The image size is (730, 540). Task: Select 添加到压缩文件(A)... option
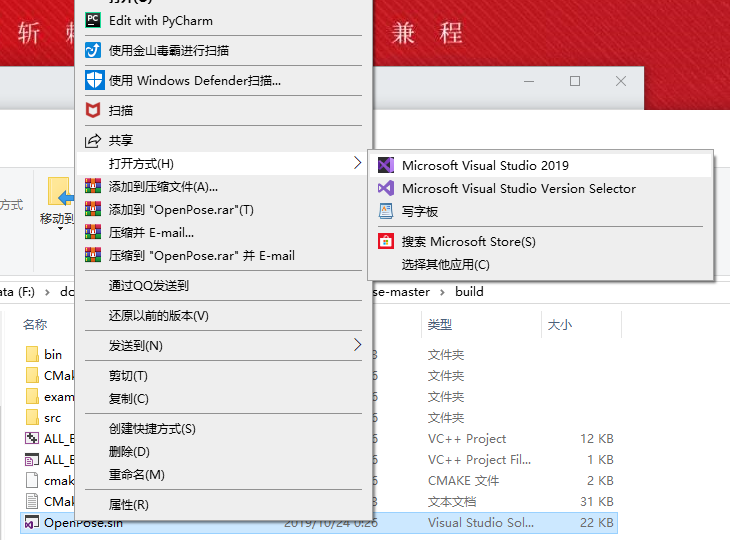point(163,187)
